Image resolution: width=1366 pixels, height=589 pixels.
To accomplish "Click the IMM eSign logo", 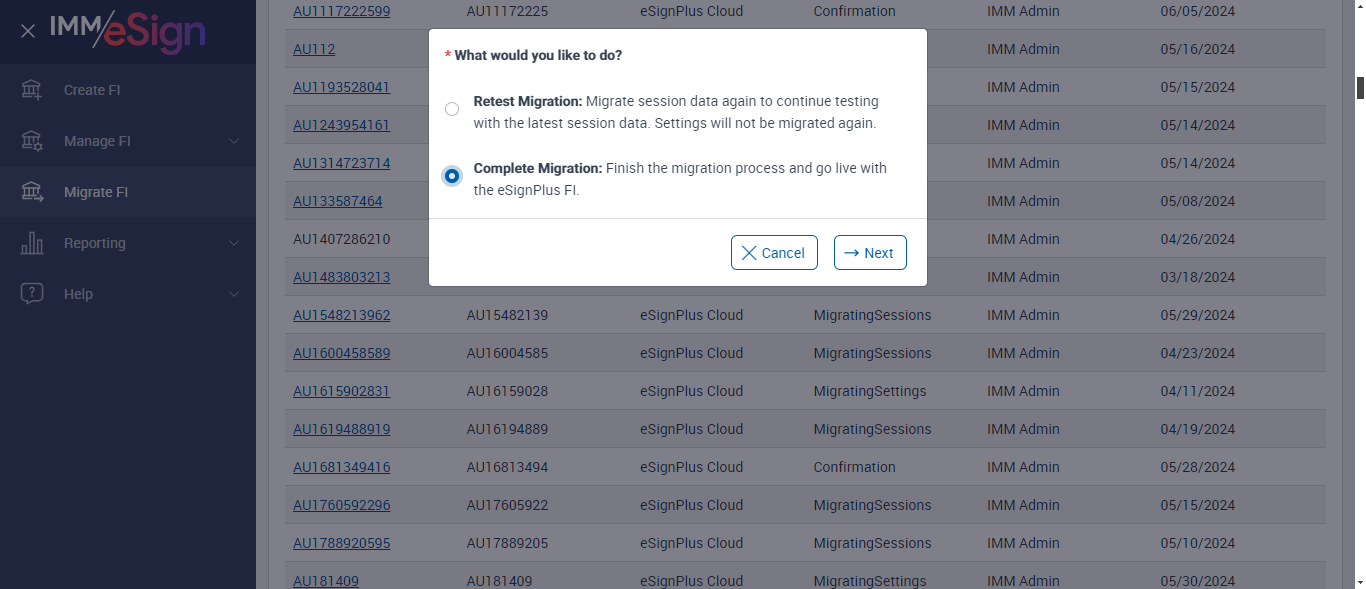I will [x=128, y=31].
